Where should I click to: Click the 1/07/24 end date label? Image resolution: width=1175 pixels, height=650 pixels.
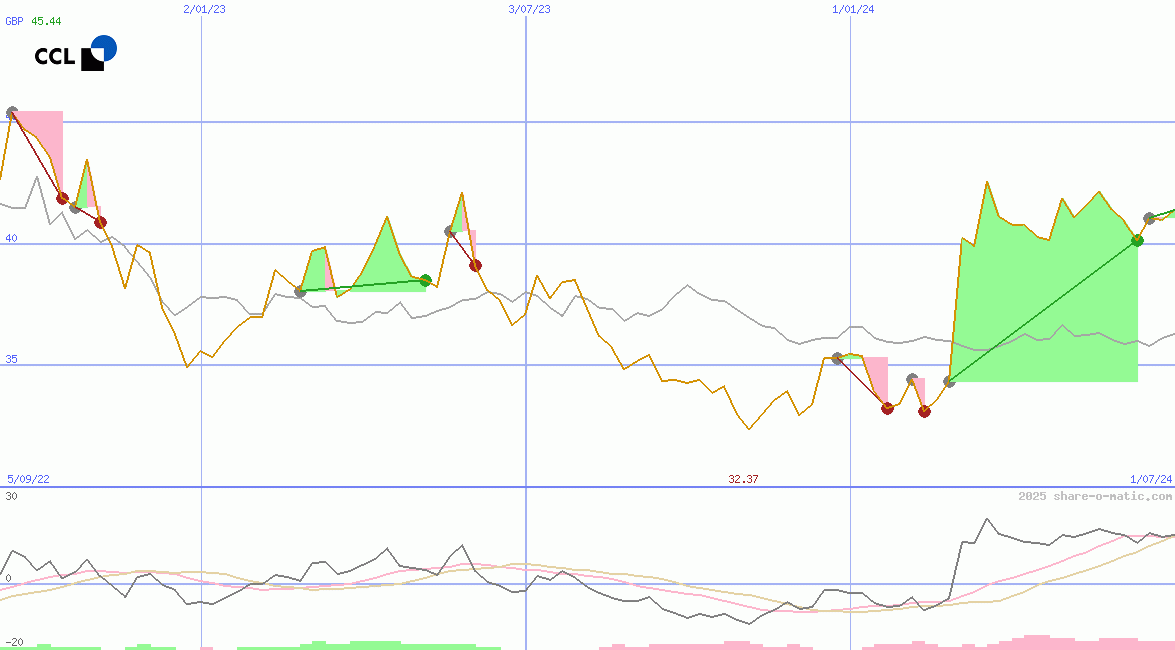(x=1151, y=479)
